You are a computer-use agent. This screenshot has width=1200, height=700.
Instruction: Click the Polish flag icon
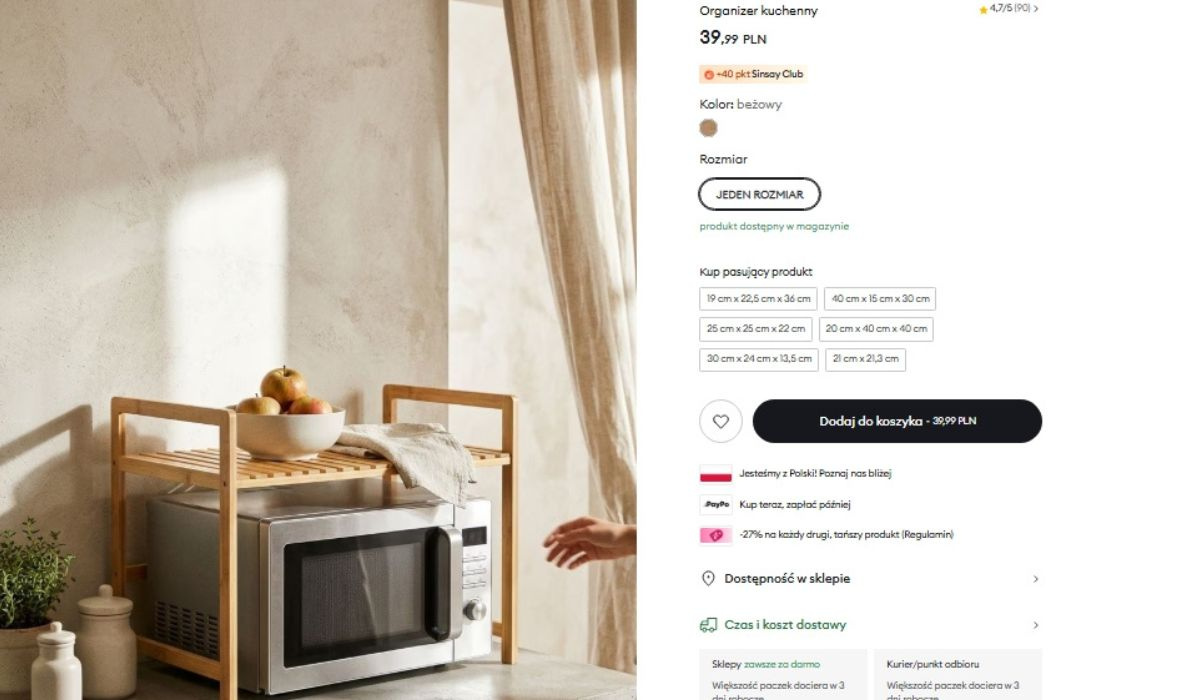[715, 474]
